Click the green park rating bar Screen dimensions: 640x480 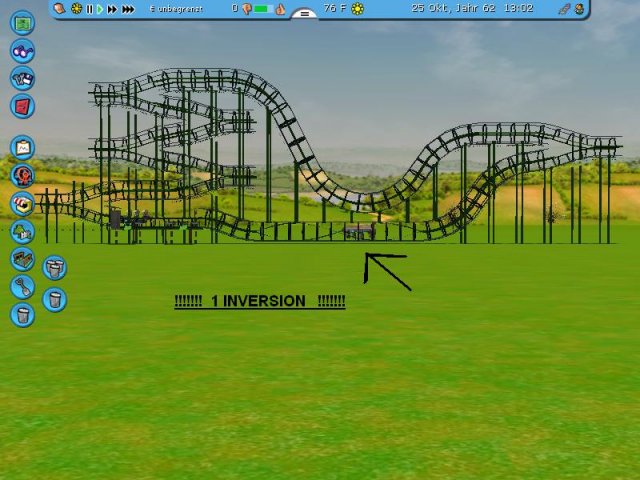[263, 9]
